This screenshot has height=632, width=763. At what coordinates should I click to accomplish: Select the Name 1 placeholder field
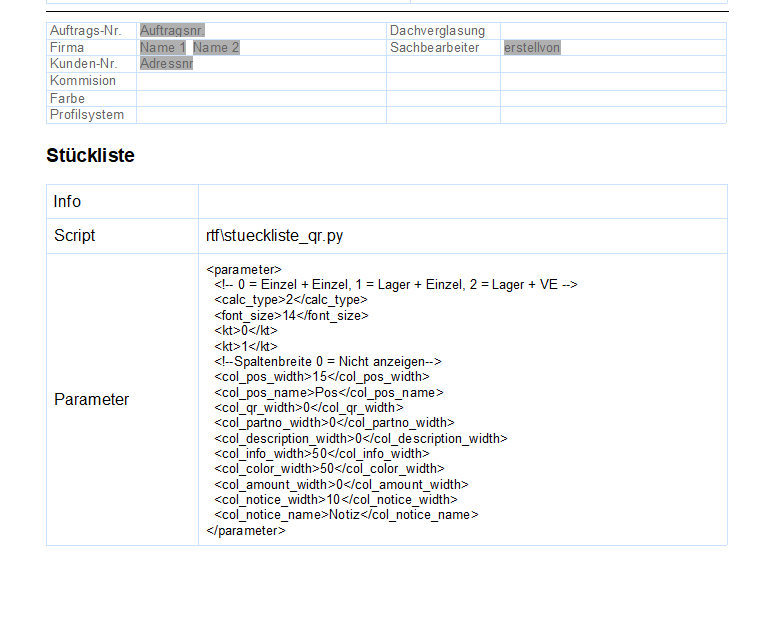(x=162, y=47)
